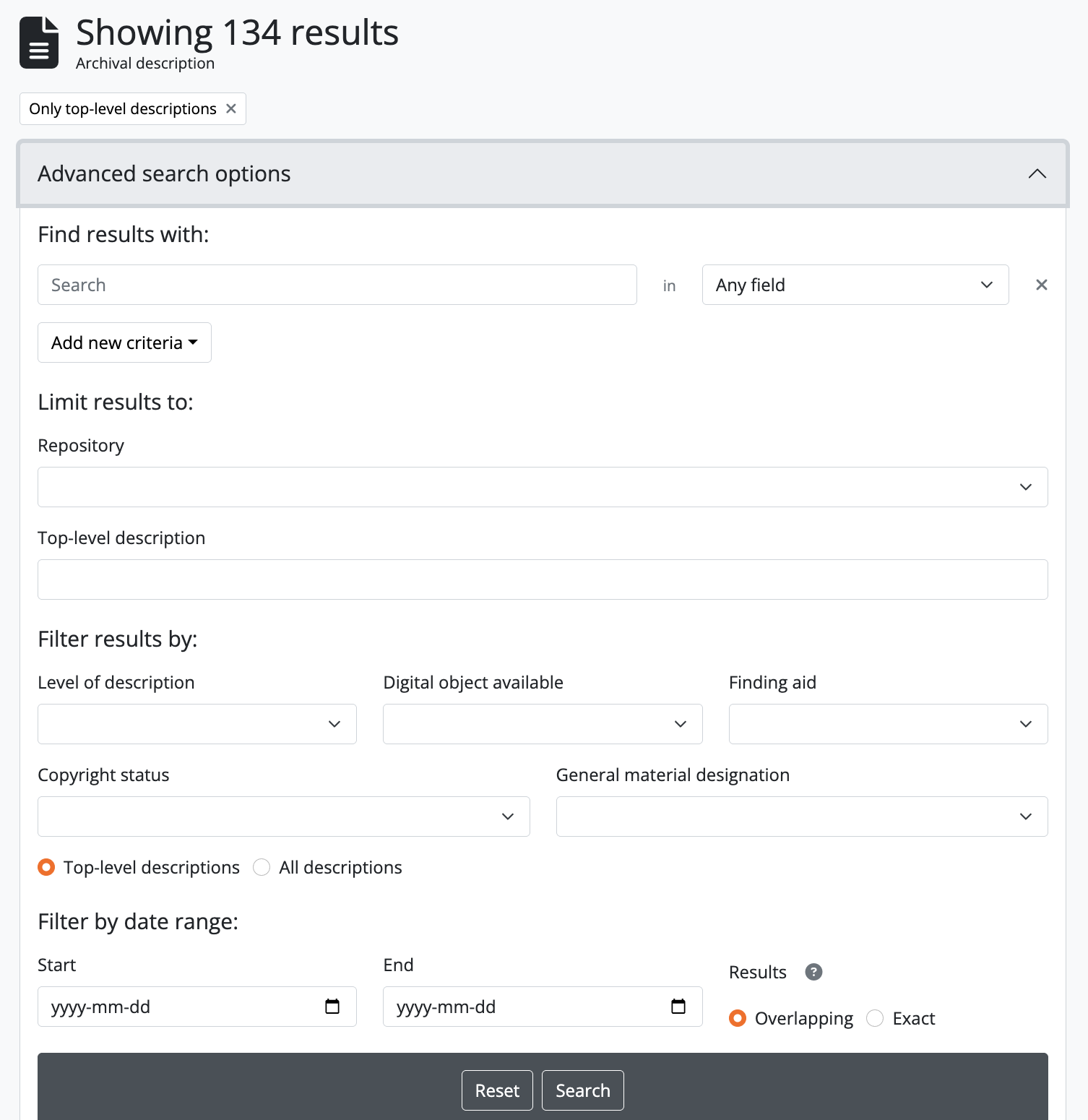
Task: Choose the 'Exact' date results option
Action: point(875,1018)
